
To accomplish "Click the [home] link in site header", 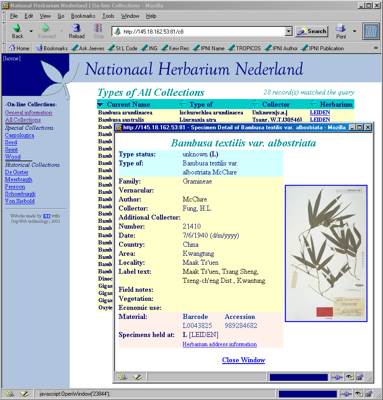I will click(12, 59).
